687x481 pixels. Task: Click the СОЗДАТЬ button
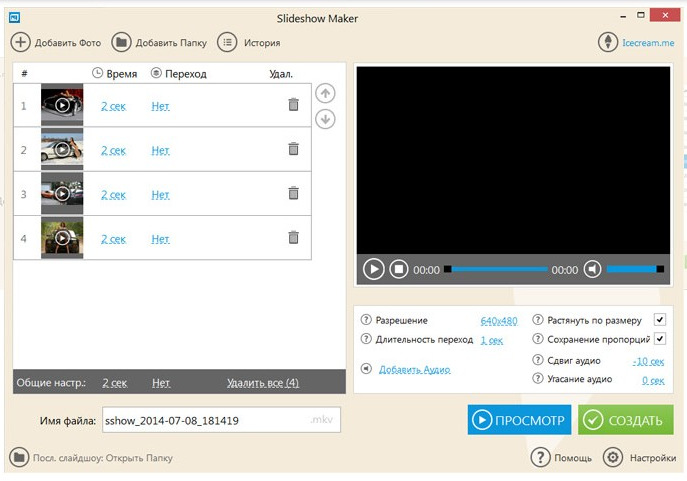tap(626, 420)
